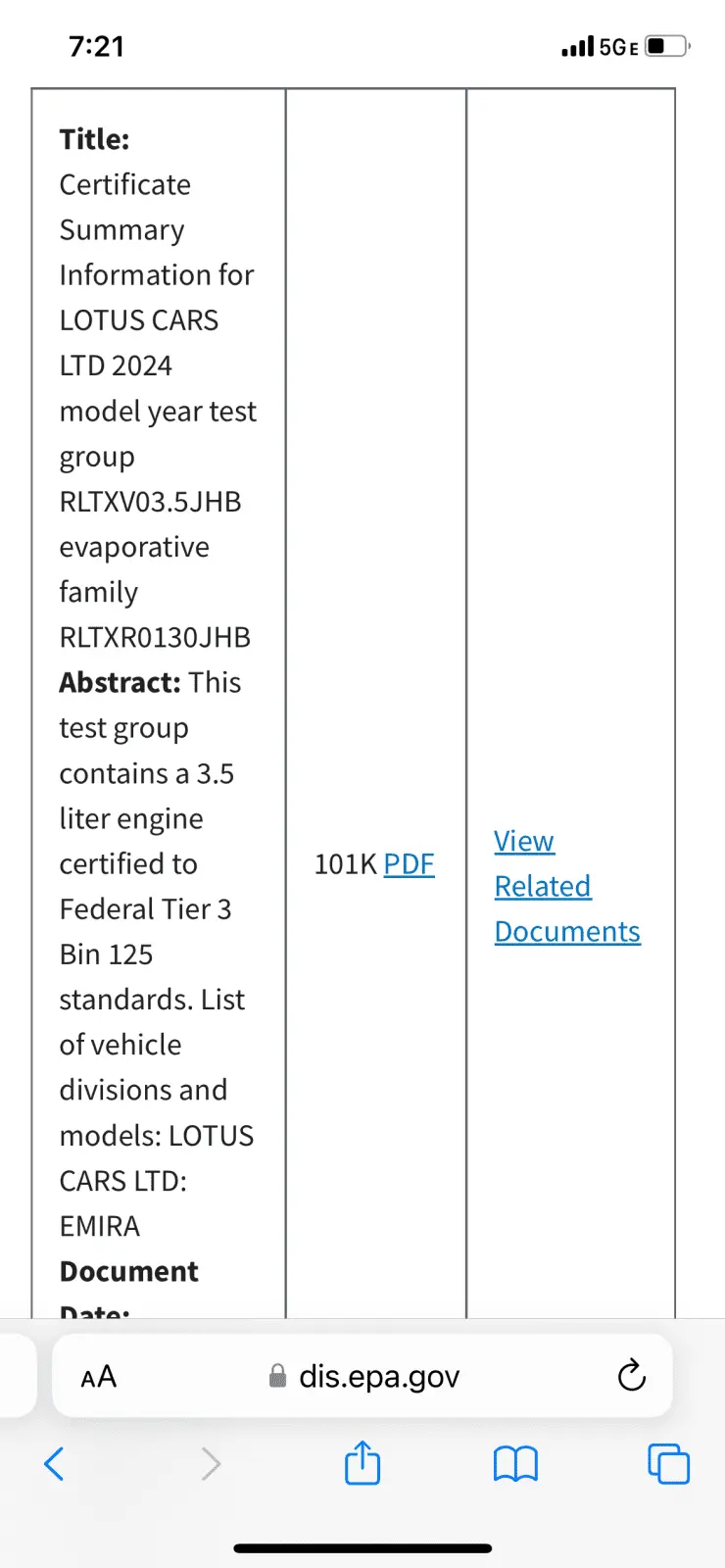Image resolution: width=725 pixels, height=1568 pixels.
Task: Open the Bookmarks book icon
Action: (515, 1464)
